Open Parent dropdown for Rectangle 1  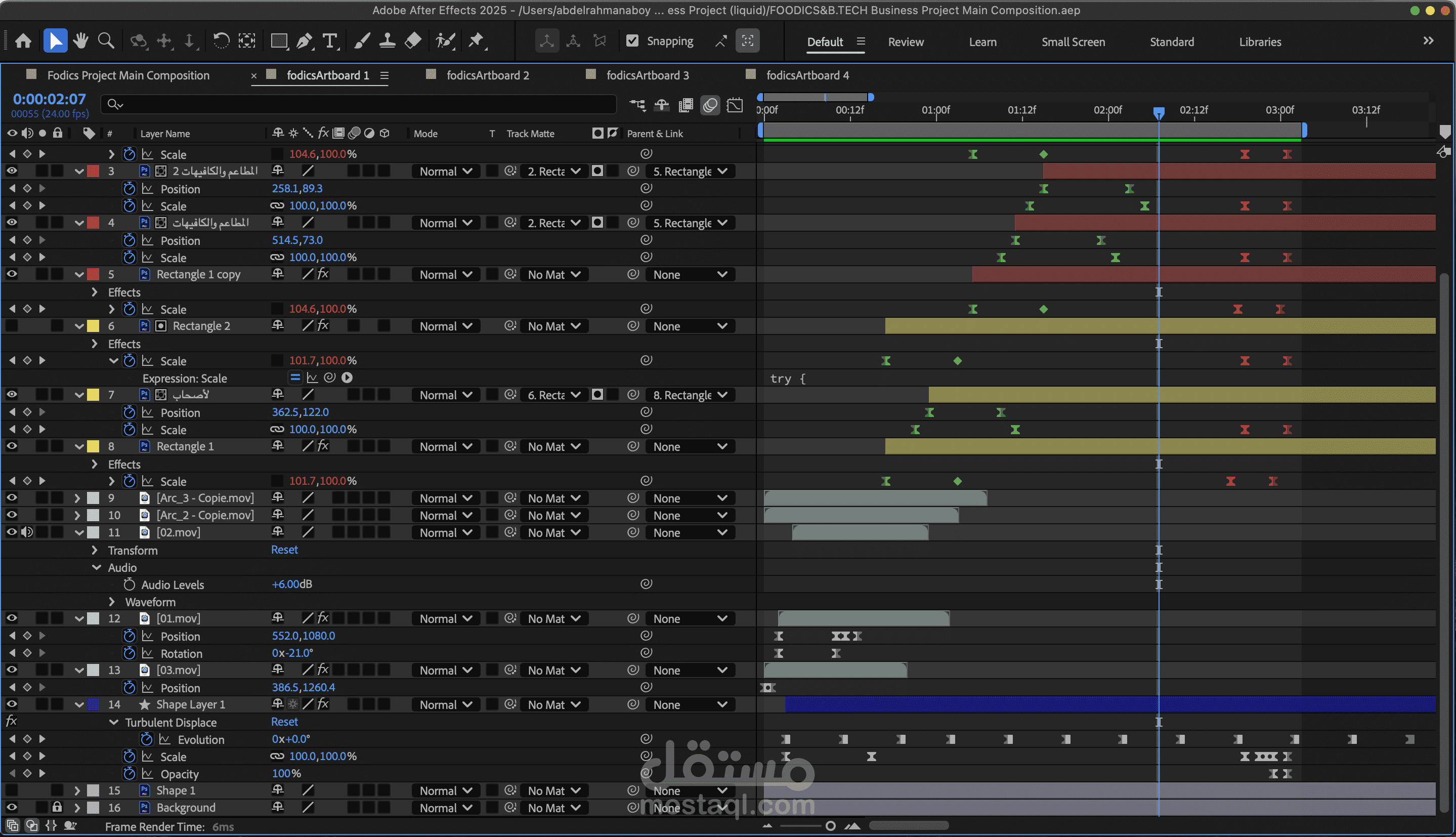pyautogui.click(x=690, y=447)
